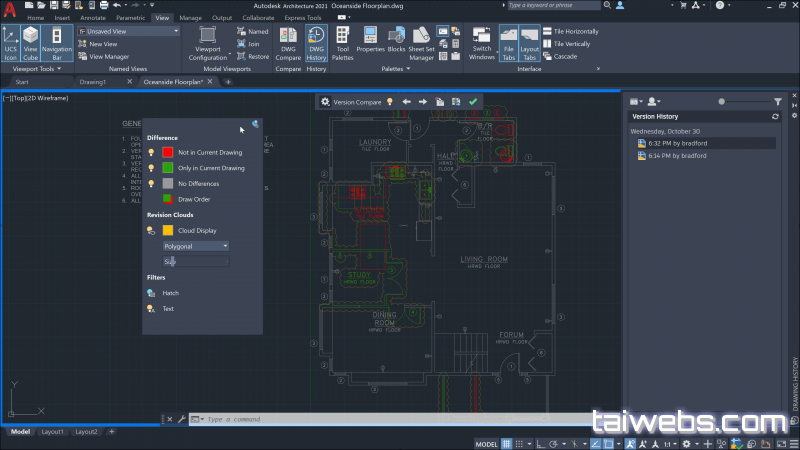Open the Unsaved View dropdown

click(x=129, y=31)
